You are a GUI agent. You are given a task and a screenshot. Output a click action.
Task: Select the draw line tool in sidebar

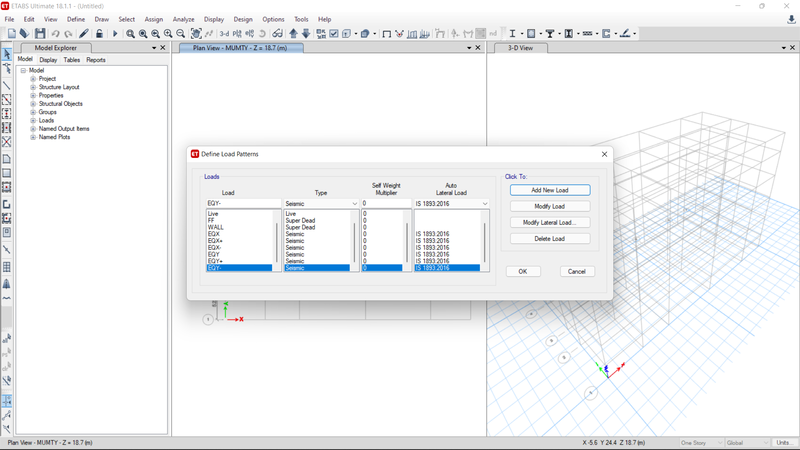(7, 85)
